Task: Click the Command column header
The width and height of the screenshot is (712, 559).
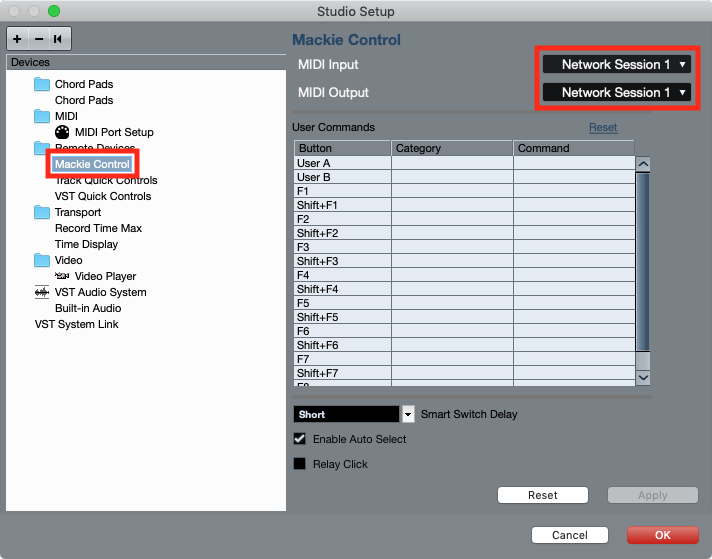Action: click(574, 148)
